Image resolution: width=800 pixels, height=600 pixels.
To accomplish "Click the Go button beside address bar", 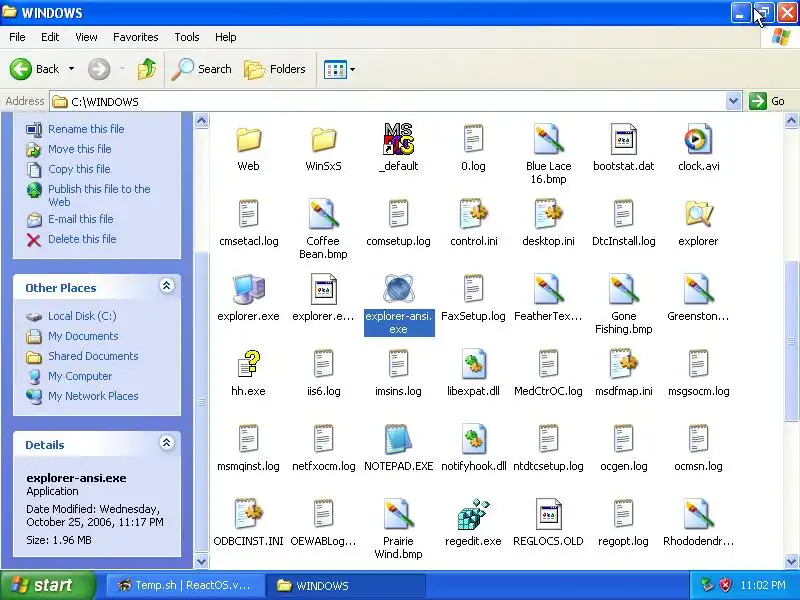I will point(766,101).
